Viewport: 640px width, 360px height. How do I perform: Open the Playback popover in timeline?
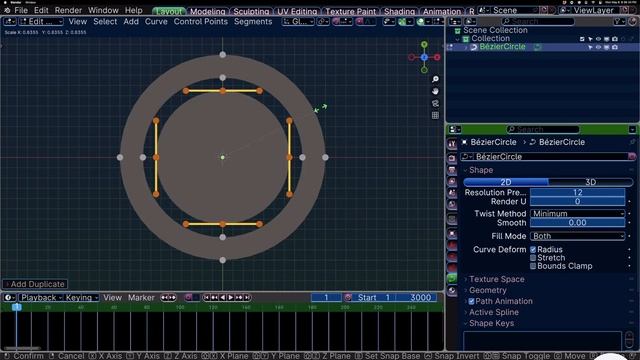(x=40, y=298)
